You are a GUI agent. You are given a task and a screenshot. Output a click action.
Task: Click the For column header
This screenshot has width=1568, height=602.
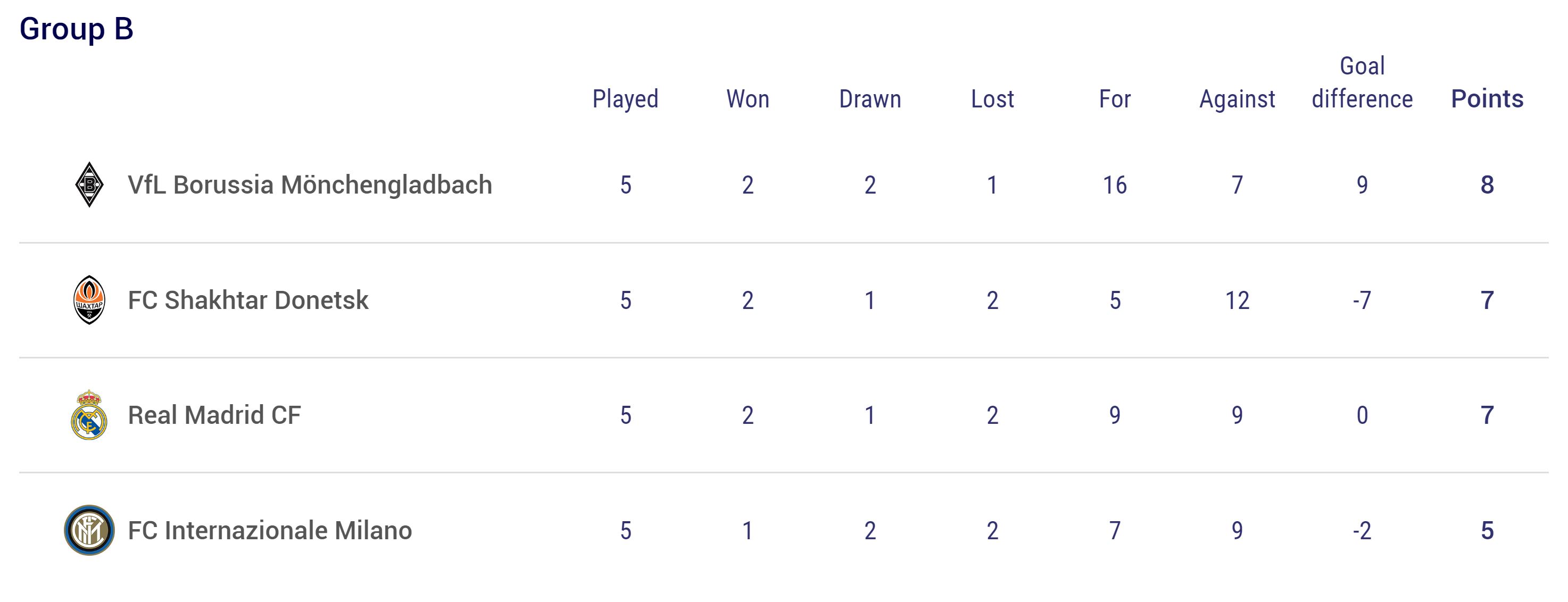pyautogui.click(x=1115, y=98)
